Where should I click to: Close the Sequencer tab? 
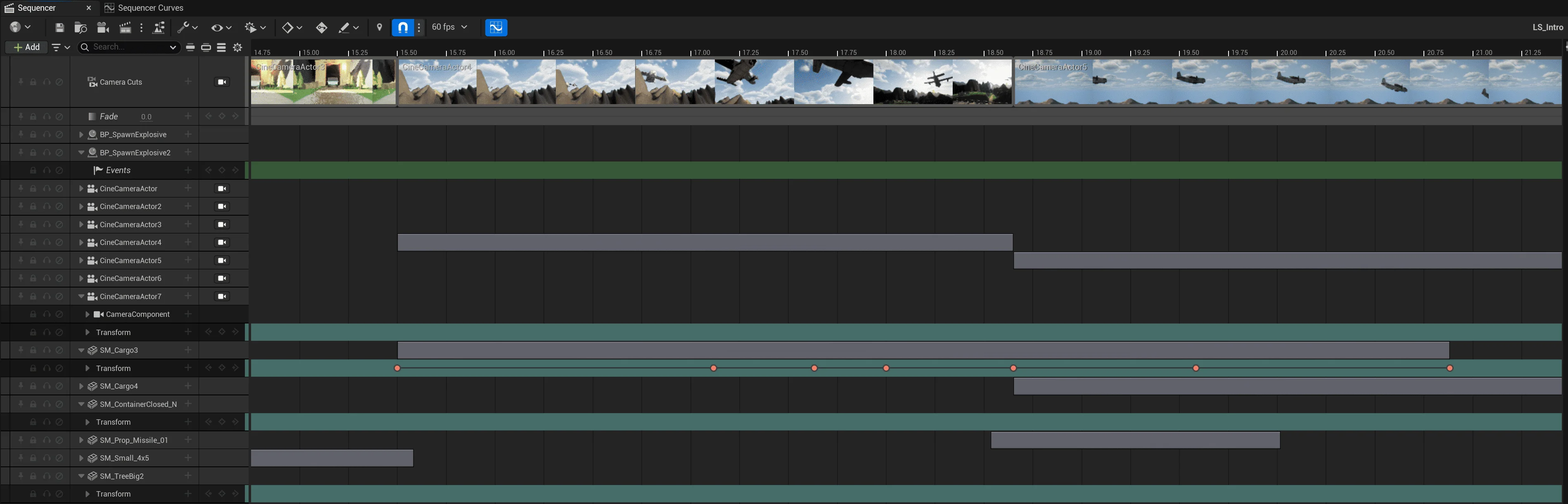click(89, 8)
